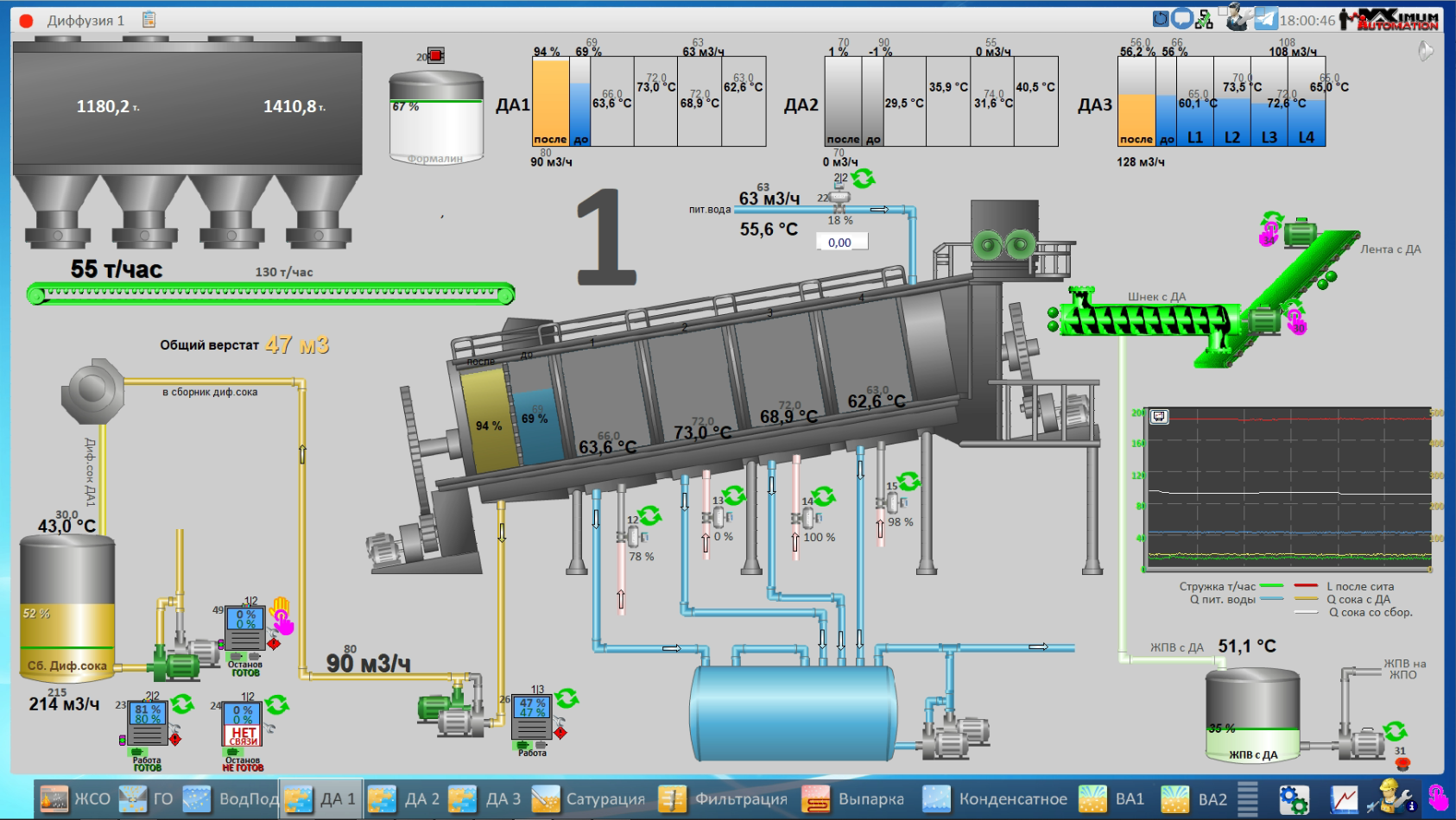The width and height of the screenshot is (1456, 820).
Task: Open the Telegram notification icon in header
Action: [1265, 19]
